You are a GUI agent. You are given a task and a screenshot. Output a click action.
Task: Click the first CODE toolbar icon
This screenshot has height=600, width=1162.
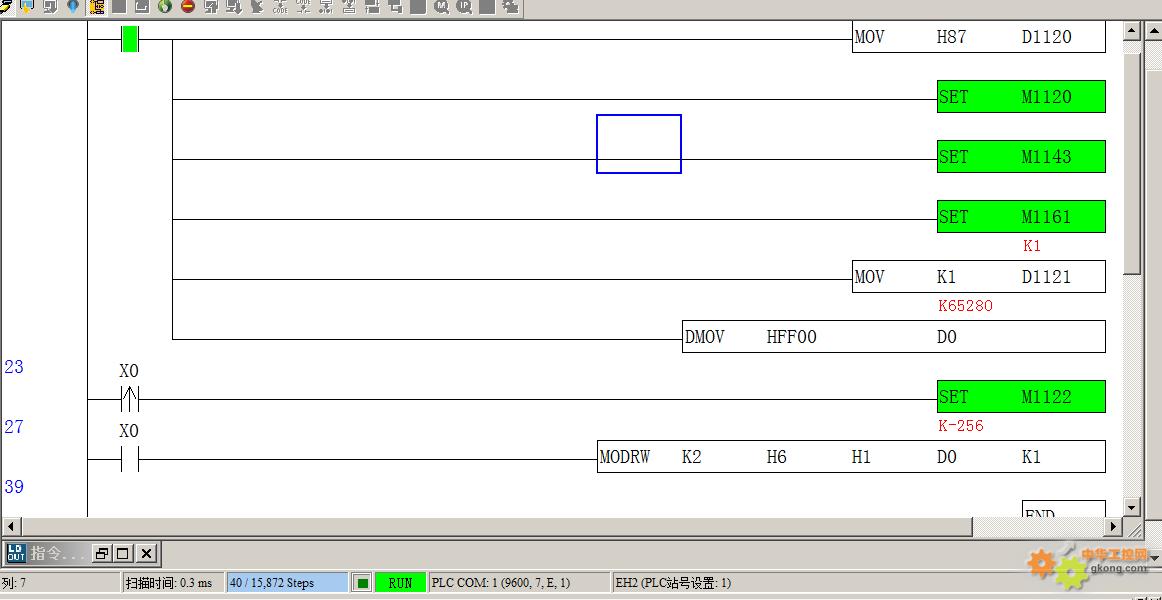[280, 7]
